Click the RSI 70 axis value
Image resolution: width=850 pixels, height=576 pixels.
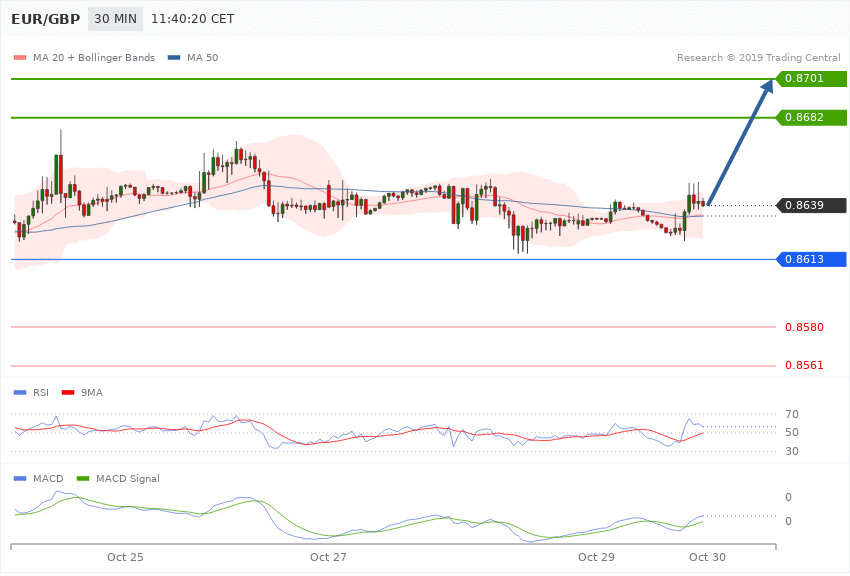[791, 415]
